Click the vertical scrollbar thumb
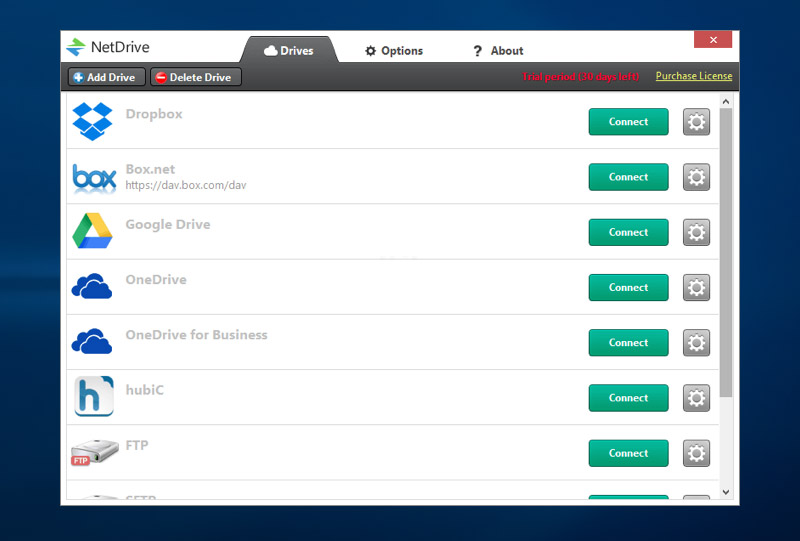Image resolution: width=800 pixels, height=541 pixels. click(x=726, y=253)
